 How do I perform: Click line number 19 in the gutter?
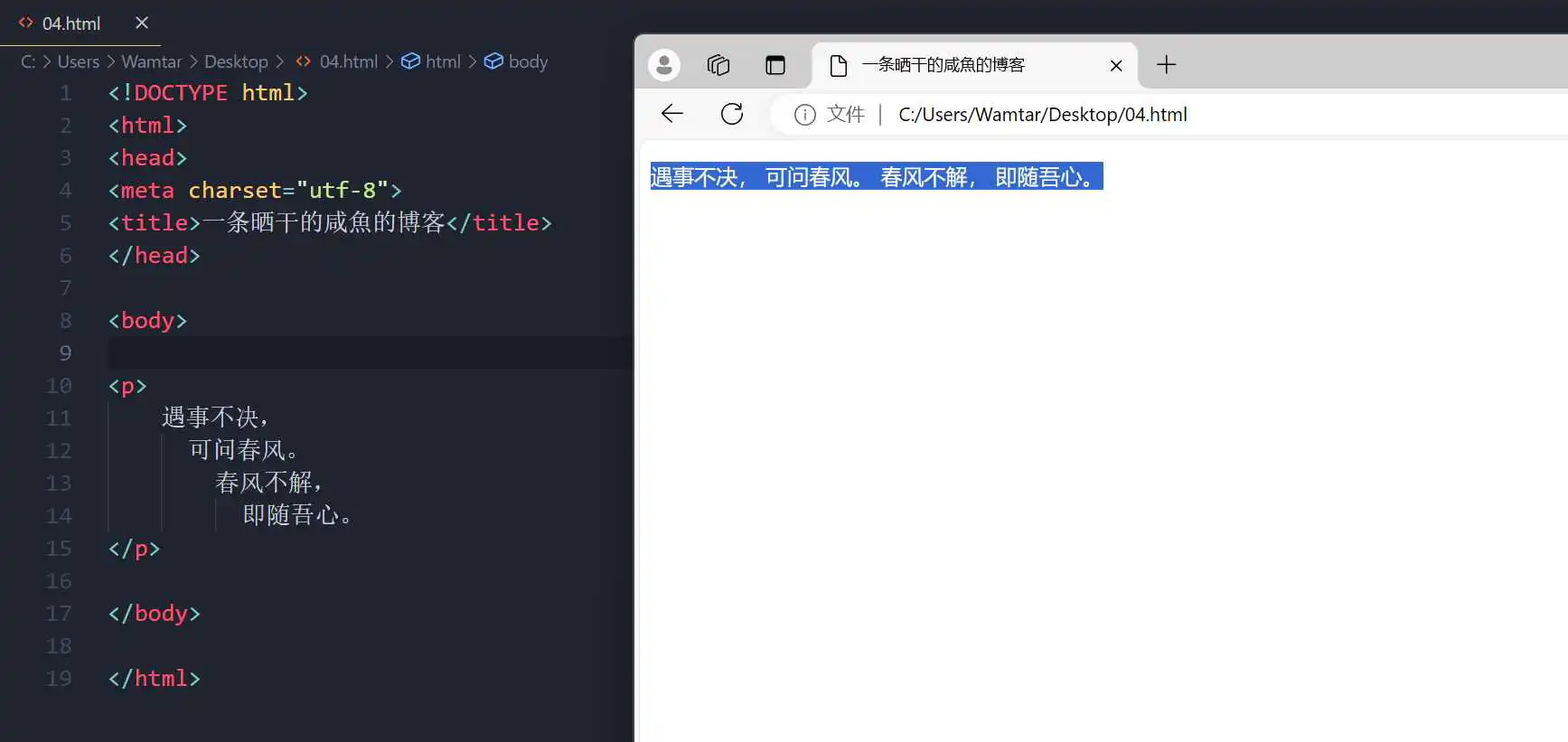click(59, 679)
